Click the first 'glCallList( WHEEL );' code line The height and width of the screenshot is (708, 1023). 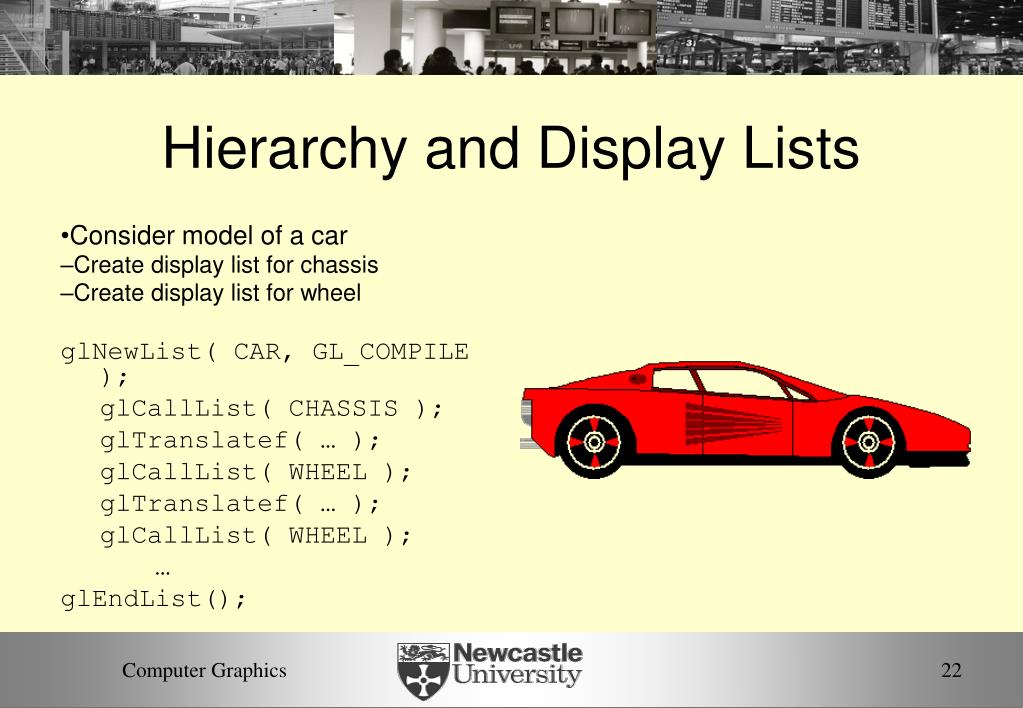[256, 472]
